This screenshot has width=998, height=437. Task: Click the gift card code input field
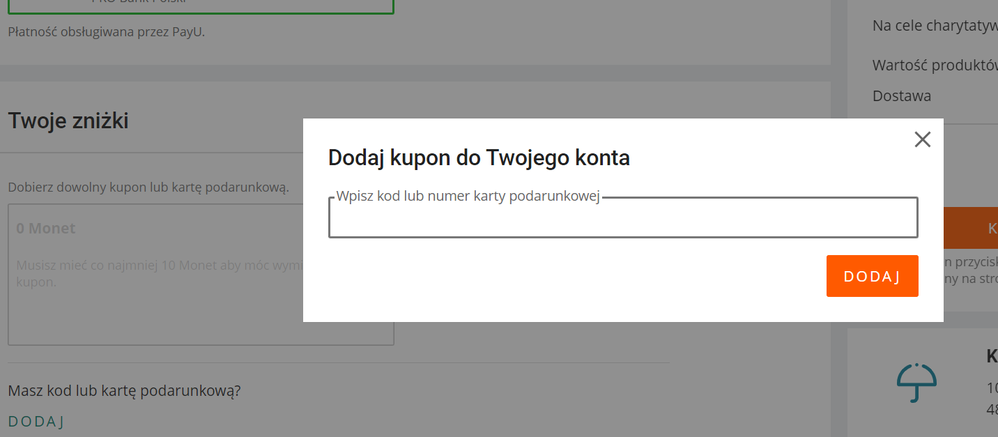point(622,218)
